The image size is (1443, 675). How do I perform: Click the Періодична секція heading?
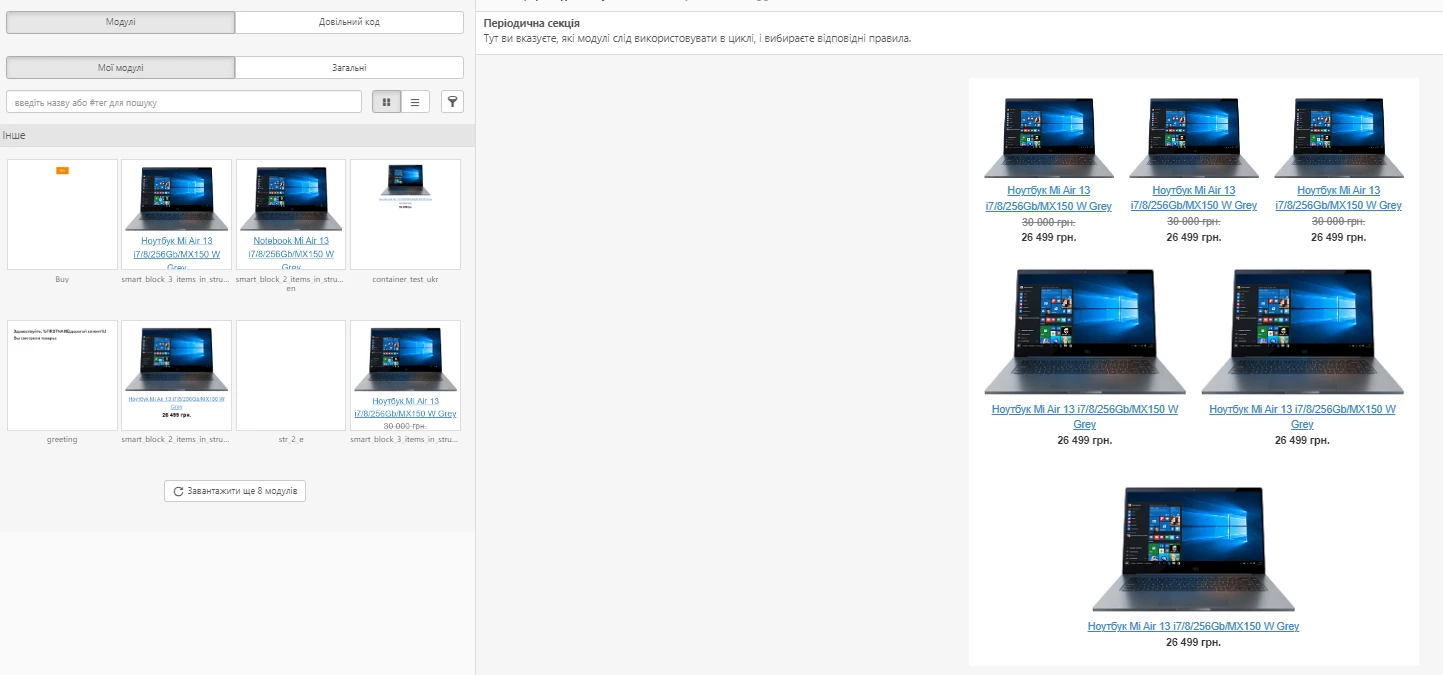[x=531, y=23]
